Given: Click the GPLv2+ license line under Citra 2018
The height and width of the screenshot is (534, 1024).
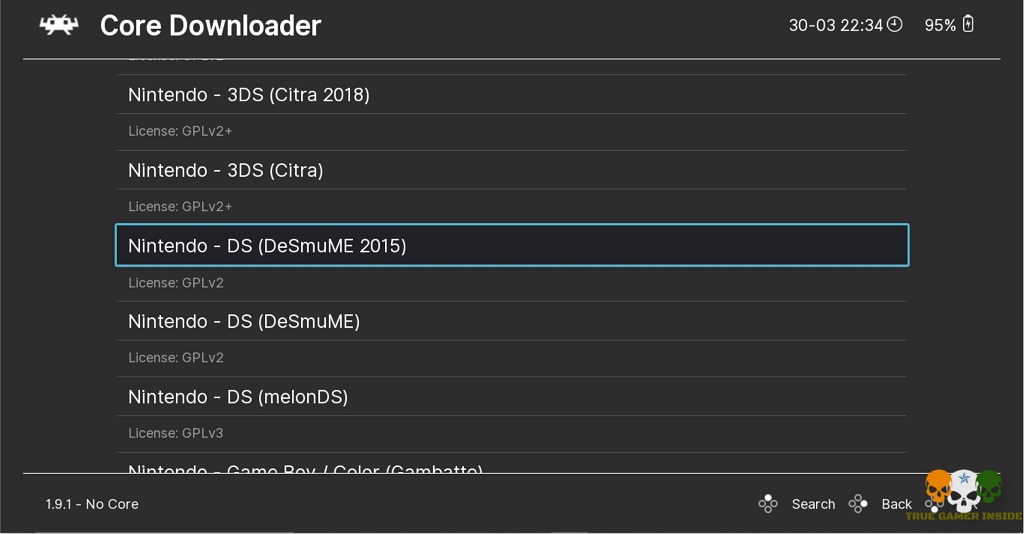Looking at the screenshot, I should pos(180,131).
